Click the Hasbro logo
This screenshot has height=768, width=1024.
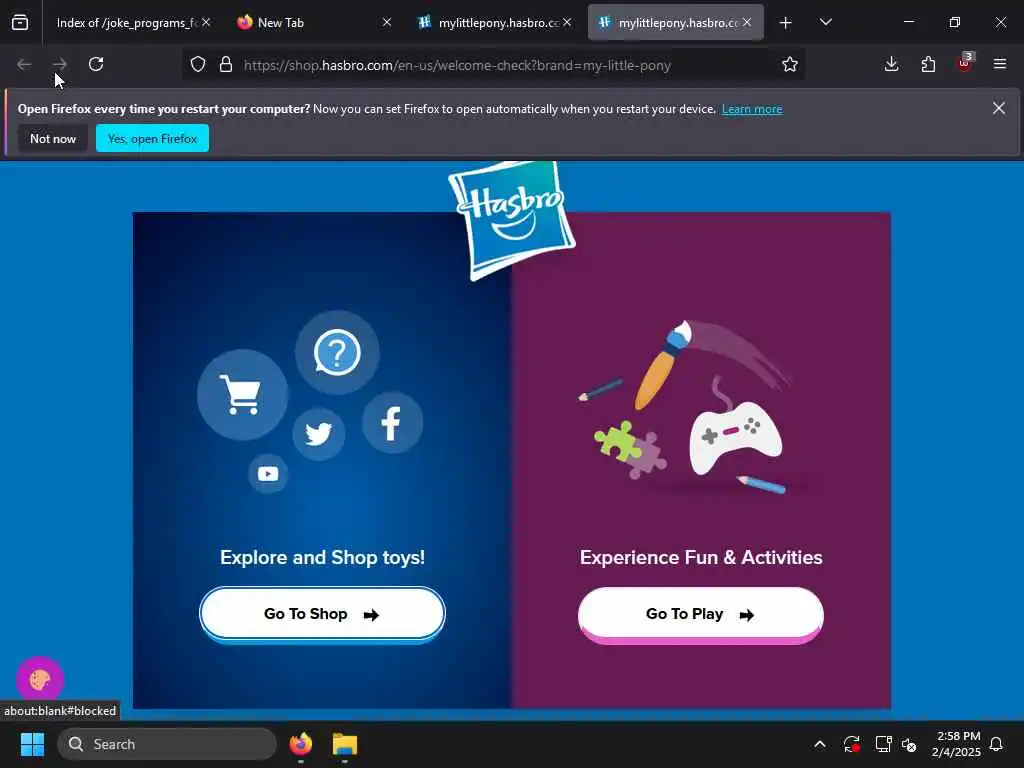click(x=511, y=219)
